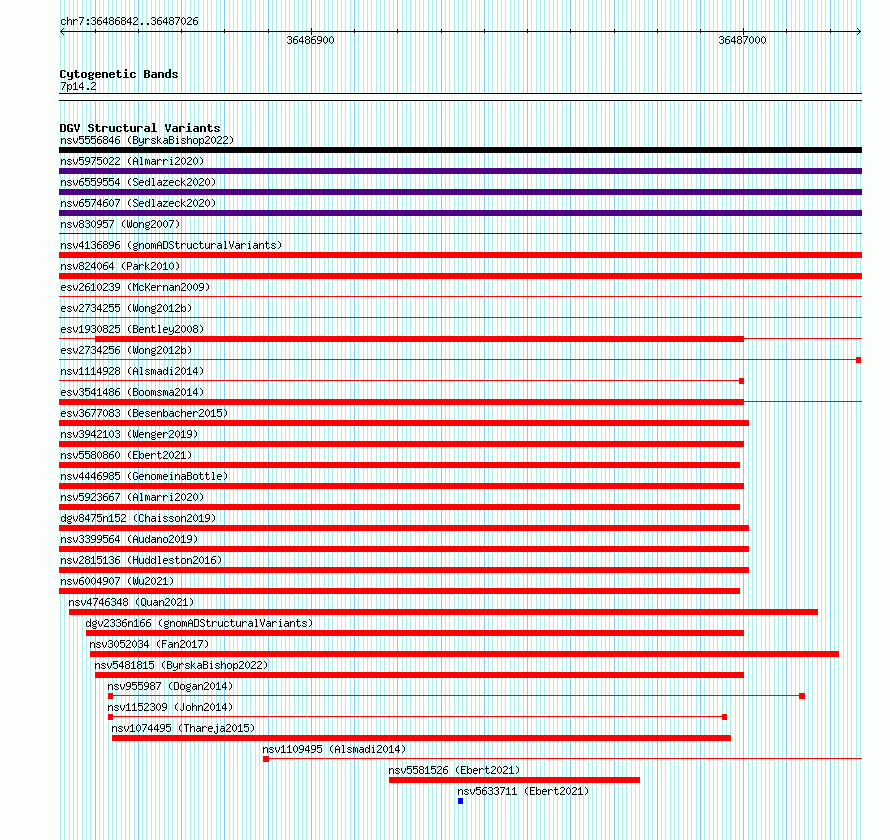Click nsv1109495 red start marker square

pos(266,759)
